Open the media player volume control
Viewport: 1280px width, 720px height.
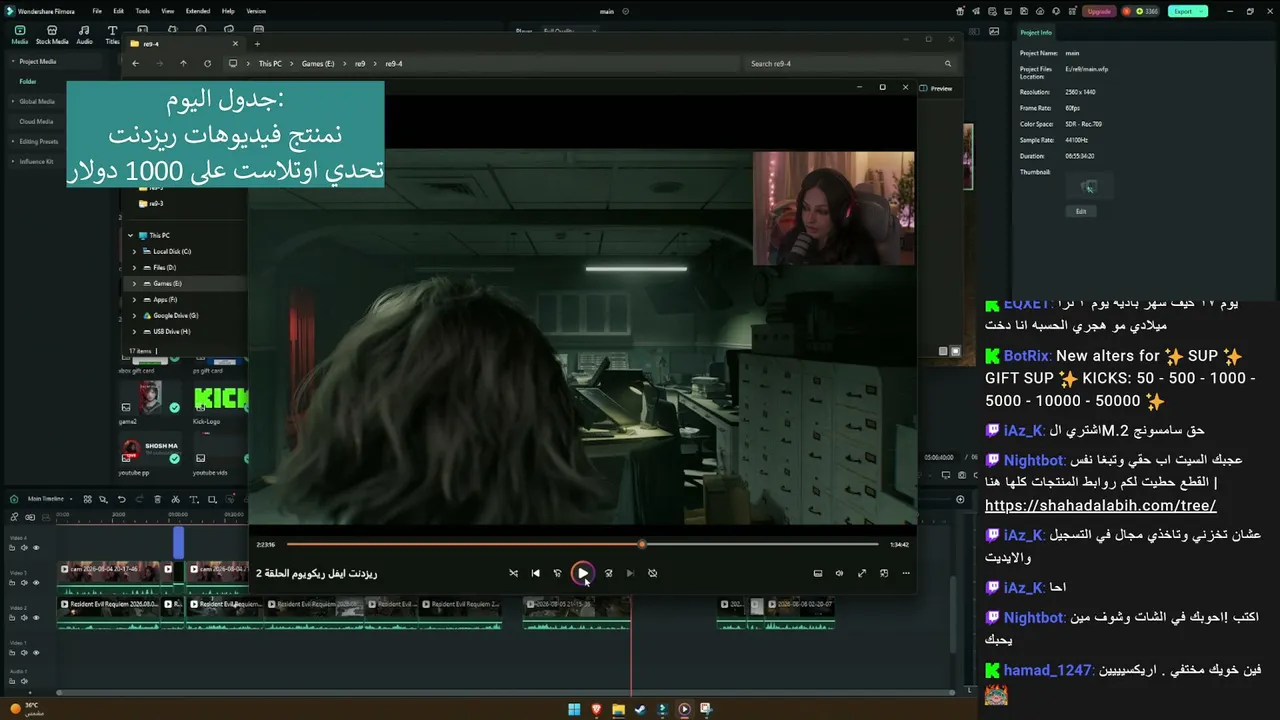coord(839,573)
